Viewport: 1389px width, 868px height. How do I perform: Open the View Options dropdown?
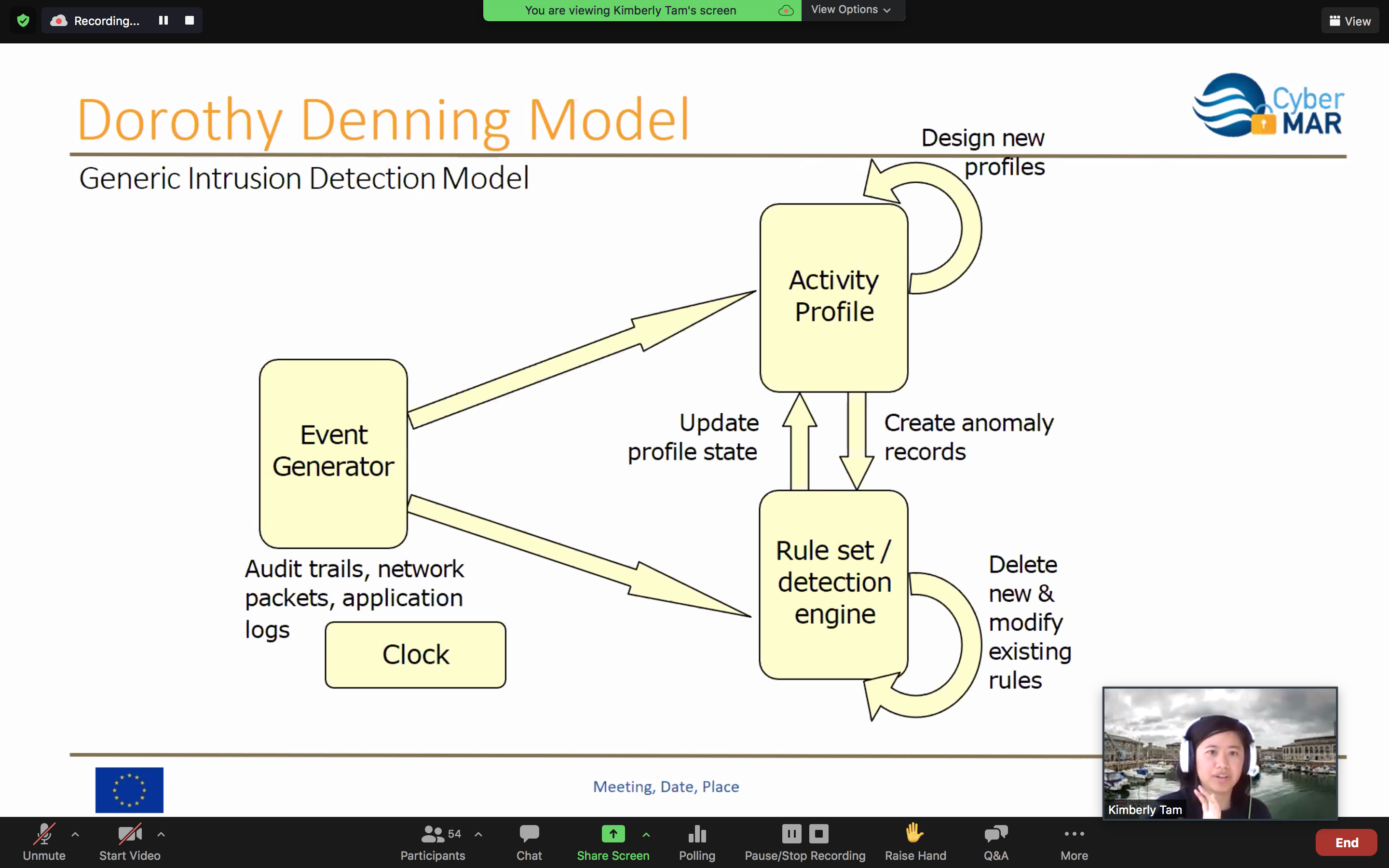click(851, 10)
